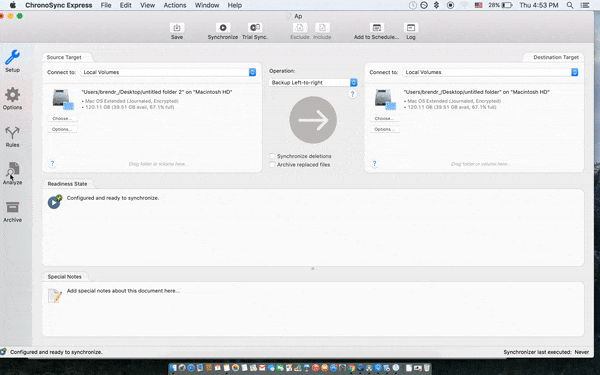
Task: Open the Analyze panel in the sidebar
Action: pyautogui.click(x=12, y=173)
